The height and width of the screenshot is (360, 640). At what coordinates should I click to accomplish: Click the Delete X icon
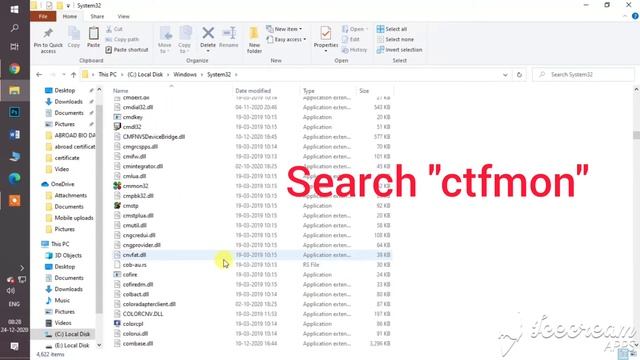click(208, 33)
